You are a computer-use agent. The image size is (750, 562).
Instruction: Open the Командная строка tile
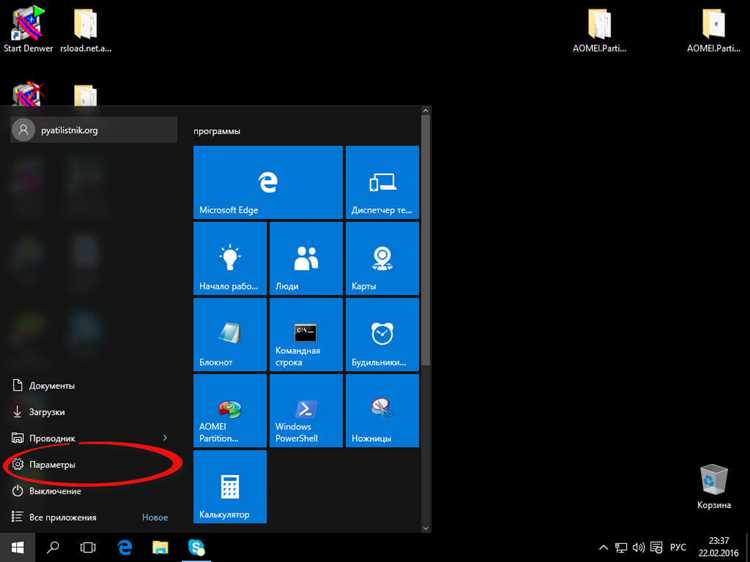click(305, 334)
